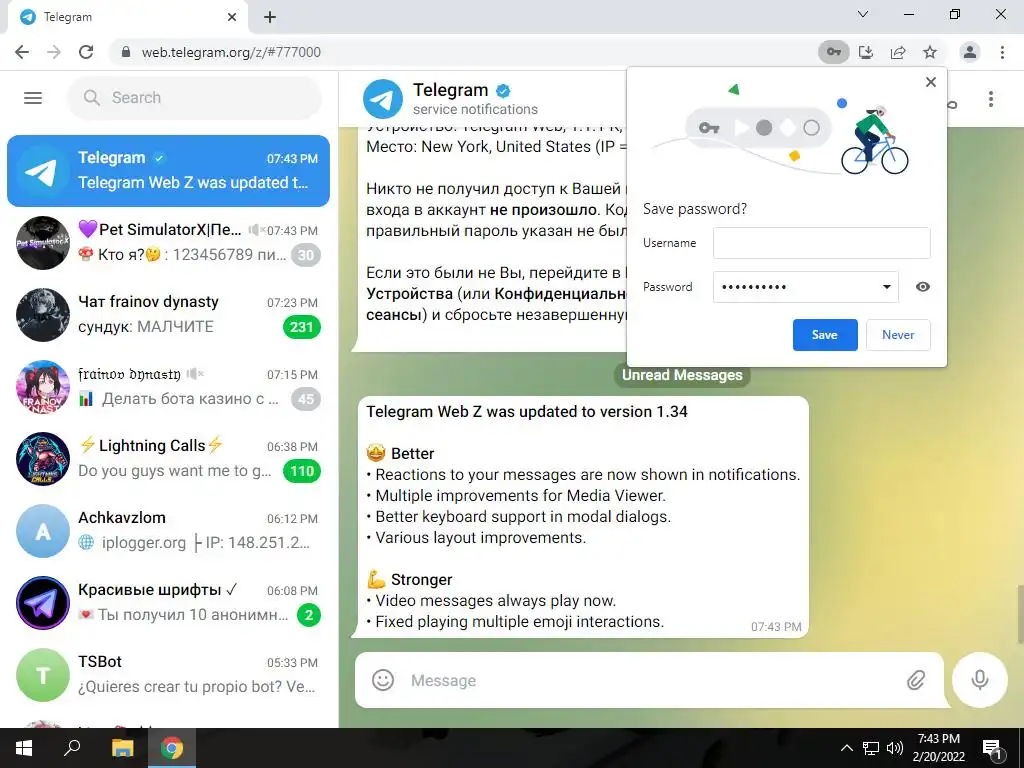Click Telegram logo in chat header
The image size is (1024, 768).
coord(383,99)
